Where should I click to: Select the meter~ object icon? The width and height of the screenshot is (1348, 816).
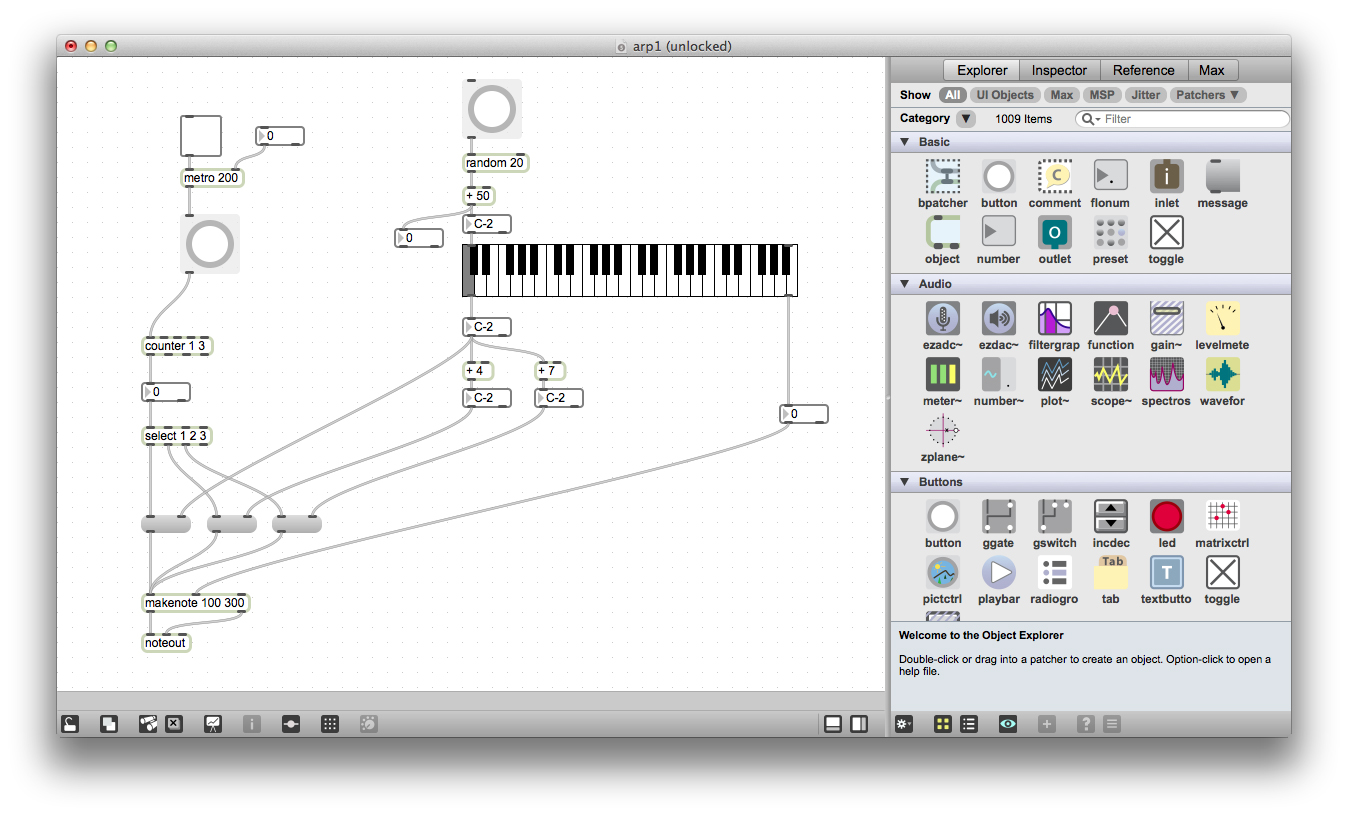click(x=942, y=375)
